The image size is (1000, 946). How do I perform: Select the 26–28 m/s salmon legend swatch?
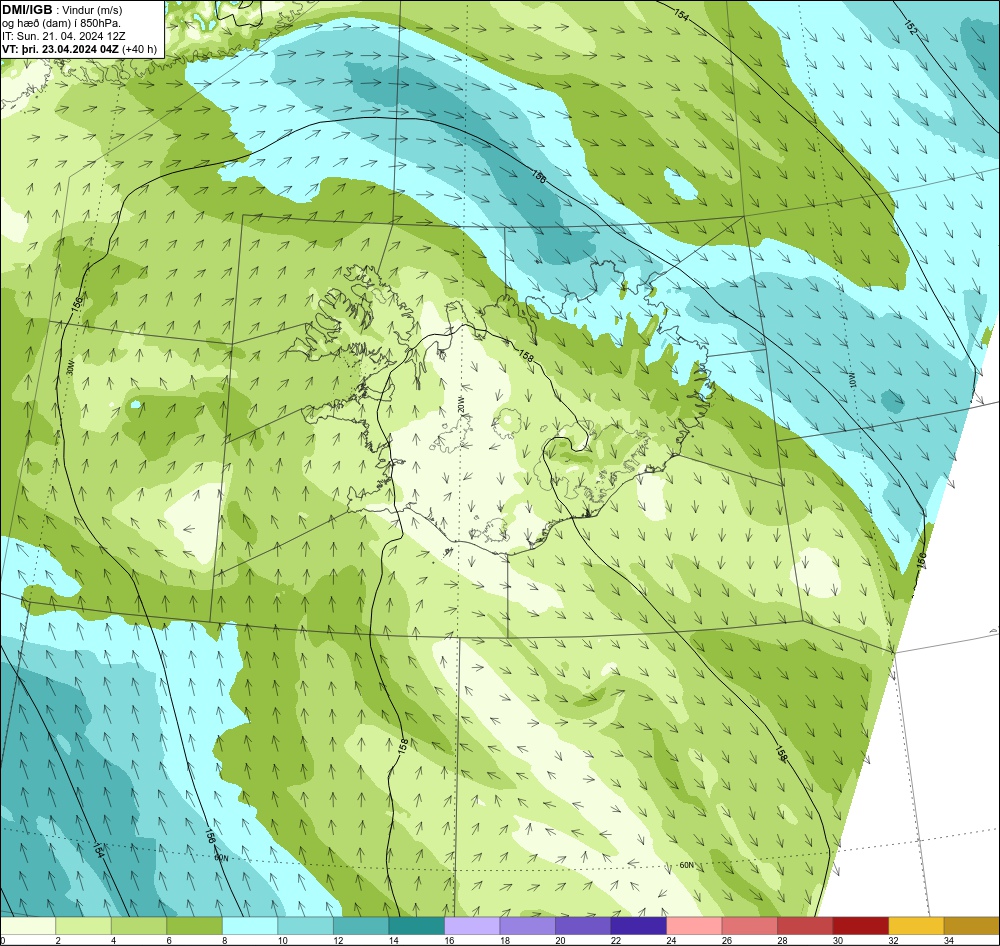pos(749,926)
